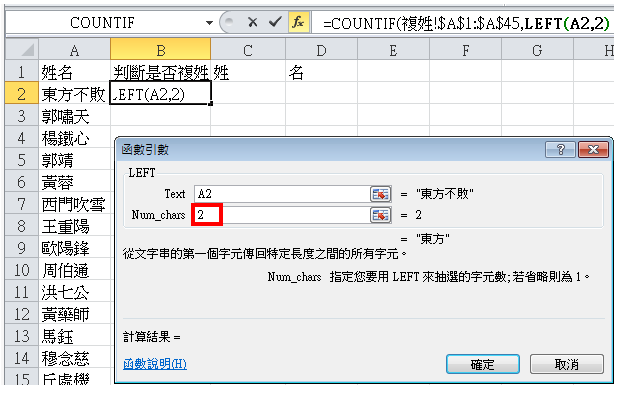The height and width of the screenshot is (395, 625).
Task: Click cell A4 楊鐵心
Action: click(x=75, y=138)
